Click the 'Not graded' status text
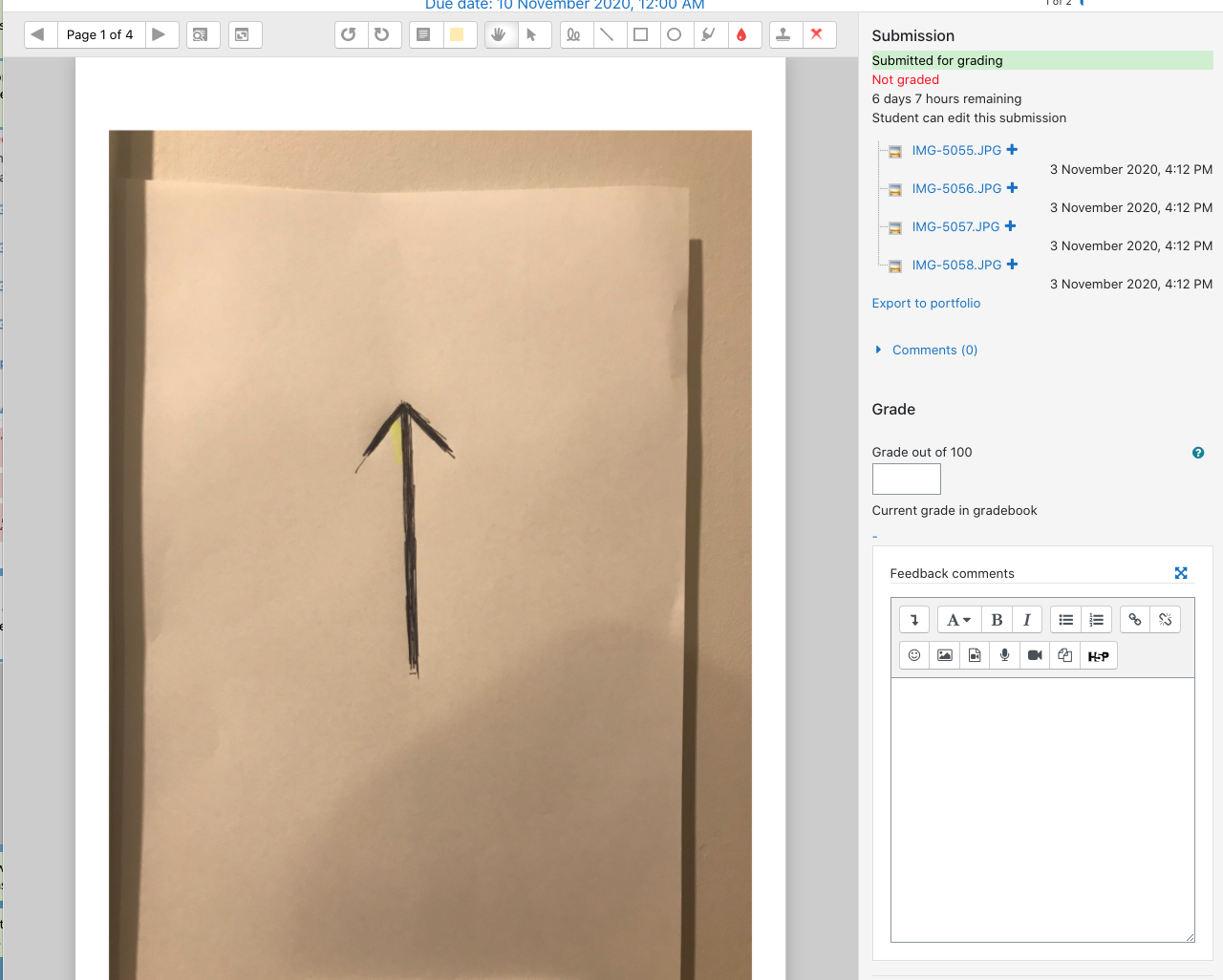This screenshot has width=1223, height=980. pyautogui.click(x=905, y=79)
